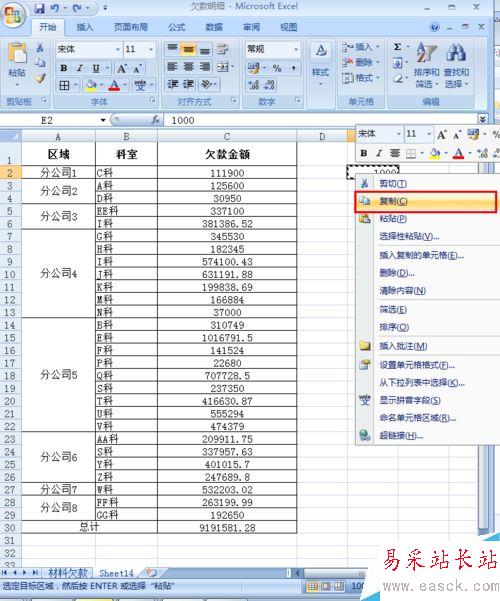Click the formula bar value 1000
Viewport: 500px width, 601px height.
[x=183, y=120]
